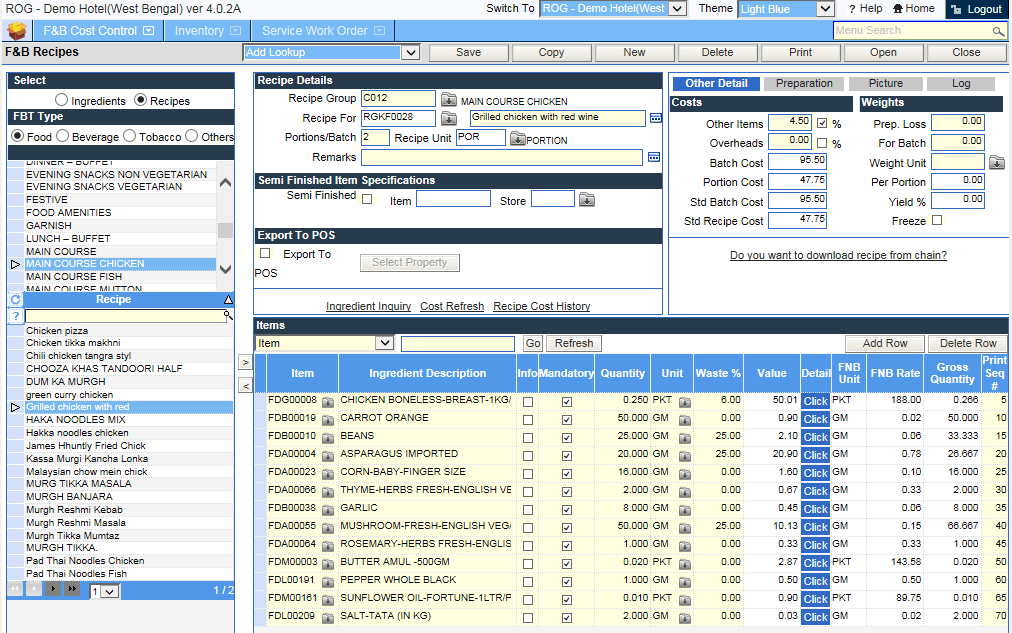Switch to the Preparation tab

(804, 83)
